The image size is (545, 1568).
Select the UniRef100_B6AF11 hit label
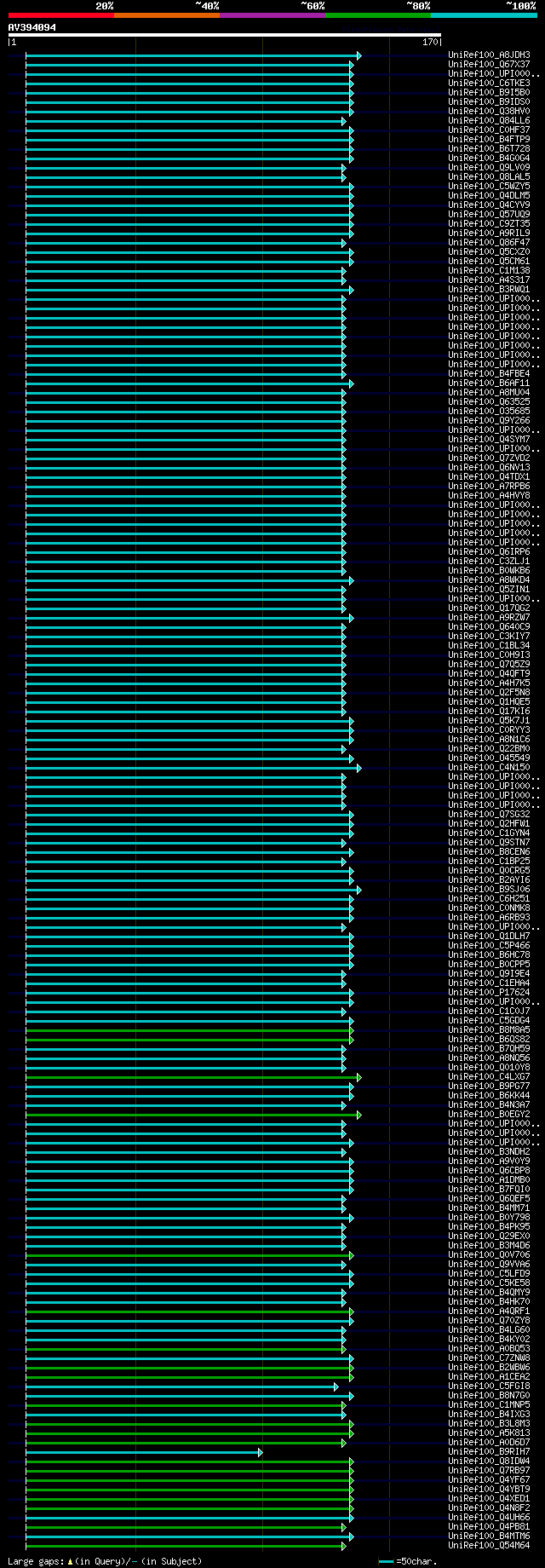[489, 383]
